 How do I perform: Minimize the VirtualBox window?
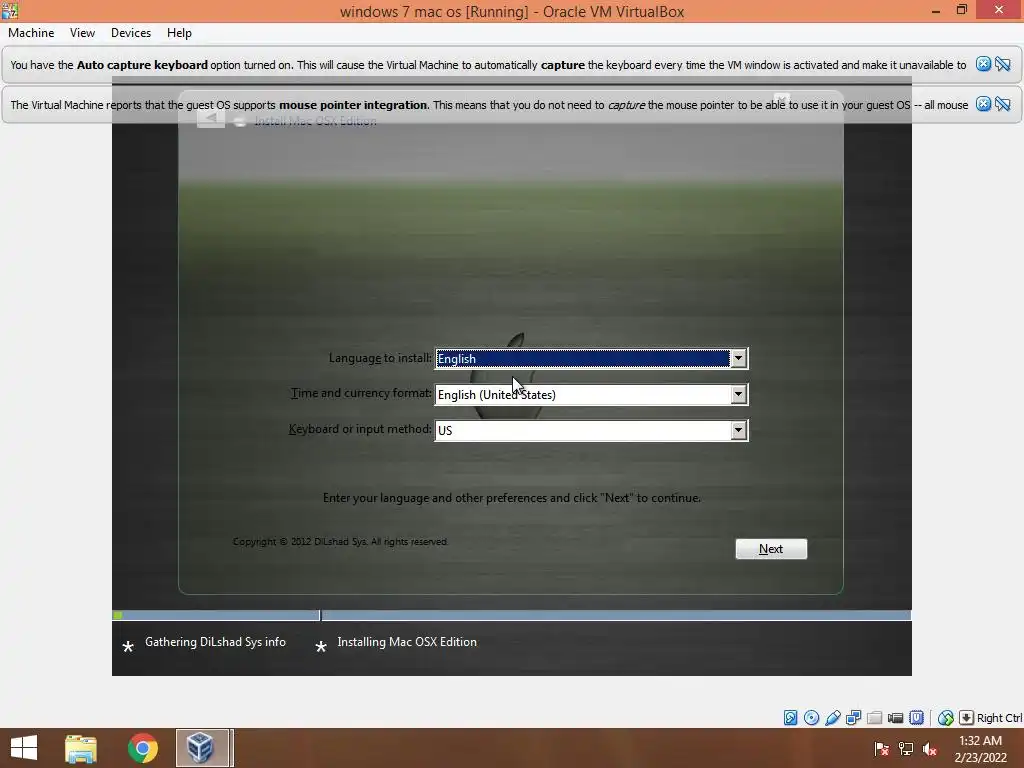[x=935, y=10]
